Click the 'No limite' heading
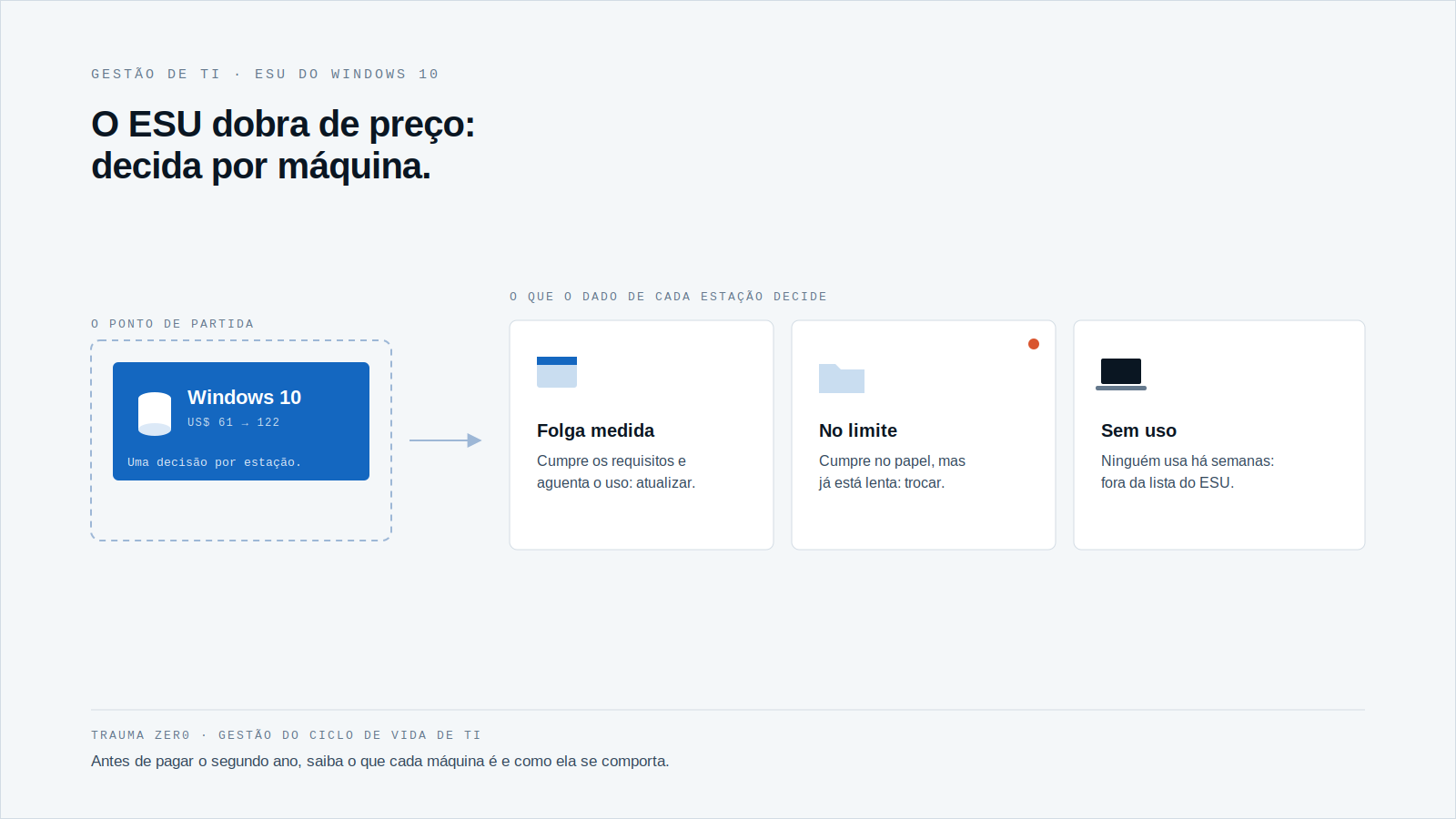 pos(858,430)
